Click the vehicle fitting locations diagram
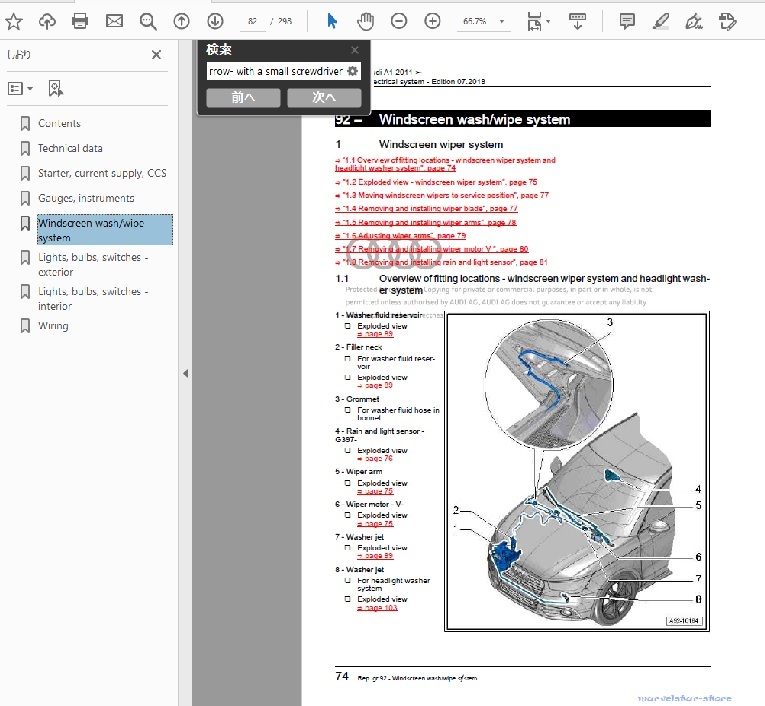The width and height of the screenshot is (765, 706). tap(577, 472)
